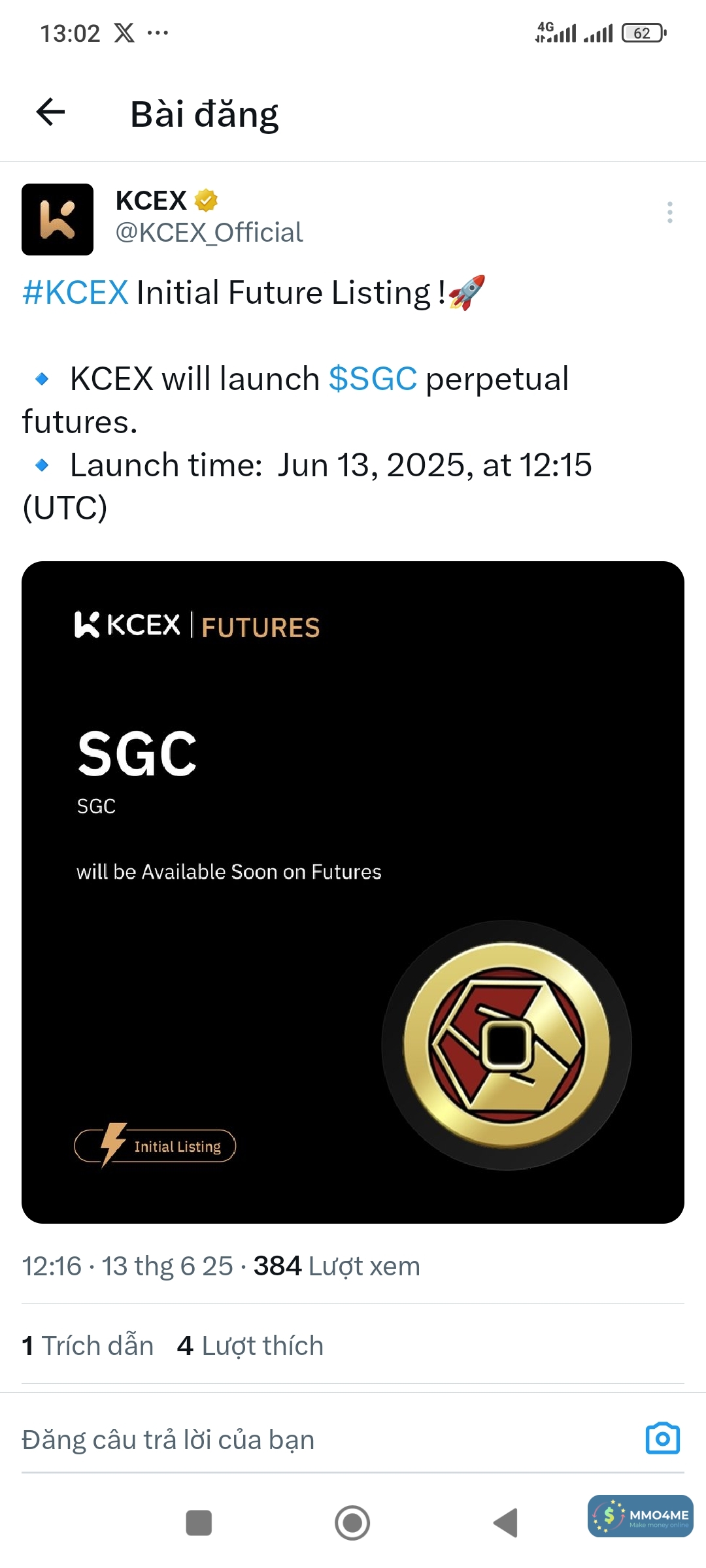Tap the camera icon in reply bar
This screenshot has width=706, height=1568.
pyautogui.click(x=662, y=1438)
